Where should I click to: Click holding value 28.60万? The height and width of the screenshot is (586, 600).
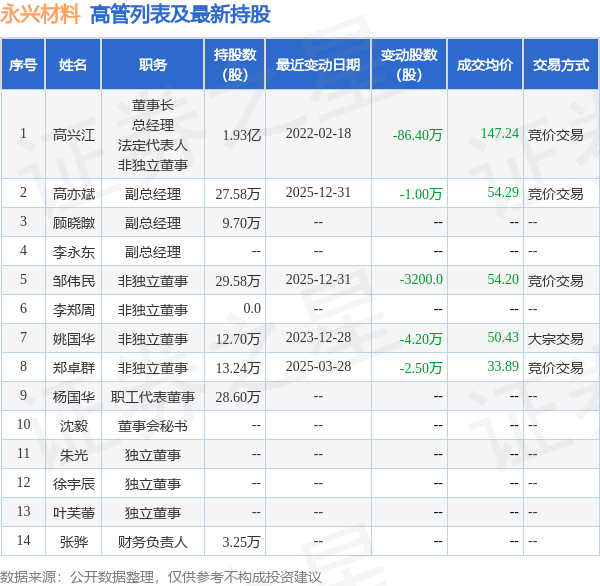(x=238, y=397)
